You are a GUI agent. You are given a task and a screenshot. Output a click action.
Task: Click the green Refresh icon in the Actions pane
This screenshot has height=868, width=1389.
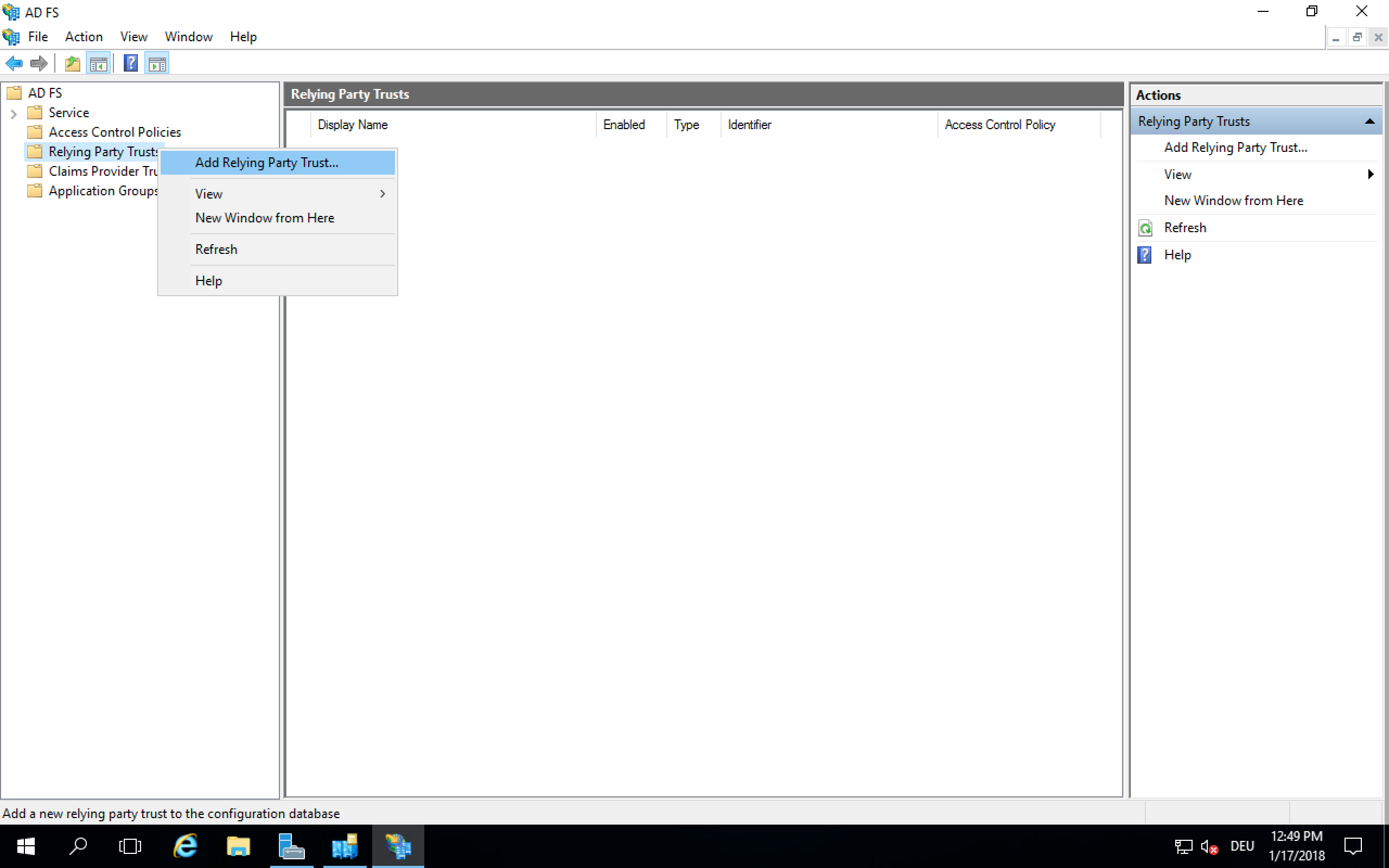click(1145, 228)
